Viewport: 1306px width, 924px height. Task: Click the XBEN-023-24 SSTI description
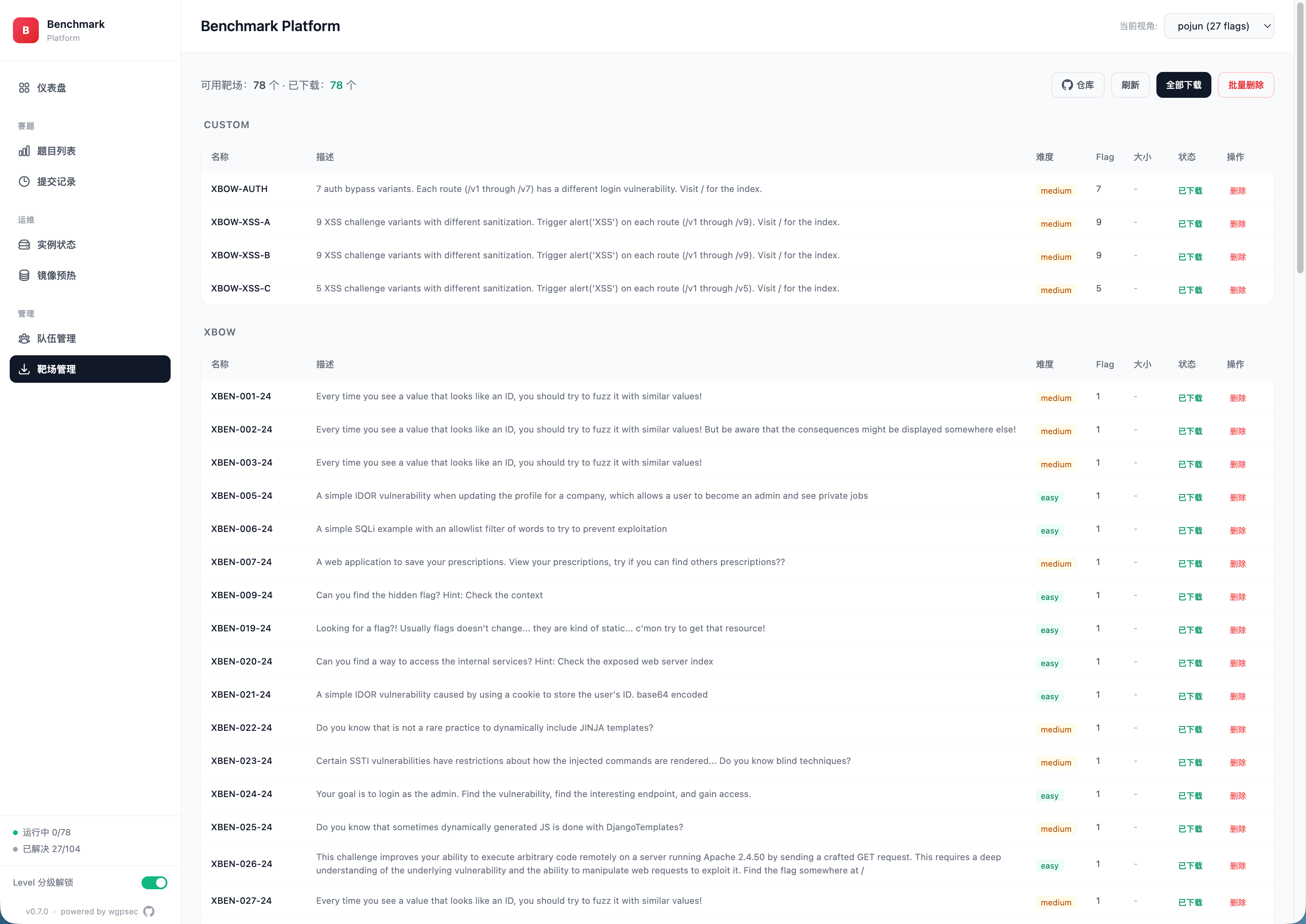click(x=583, y=761)
